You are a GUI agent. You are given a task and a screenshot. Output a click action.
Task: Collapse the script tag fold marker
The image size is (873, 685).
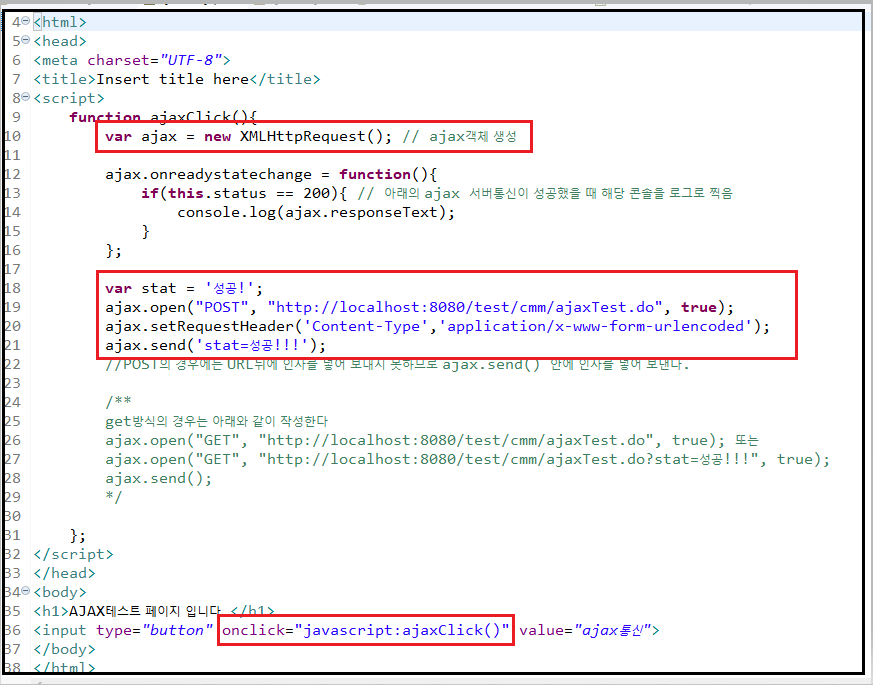(x=26, y=97)
